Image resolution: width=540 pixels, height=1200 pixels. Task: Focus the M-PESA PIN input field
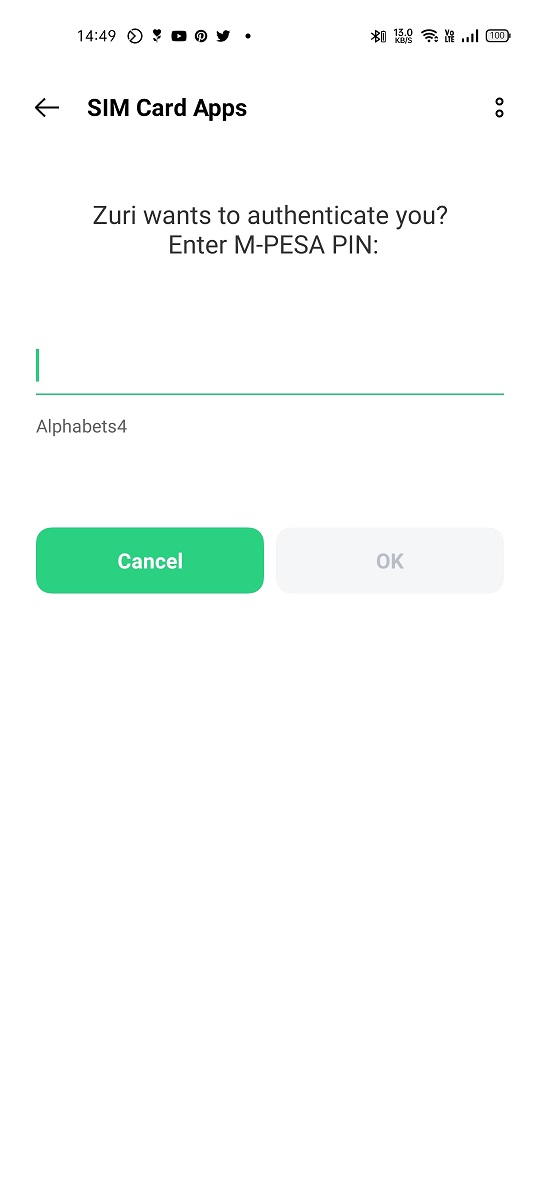pos(270,366)
